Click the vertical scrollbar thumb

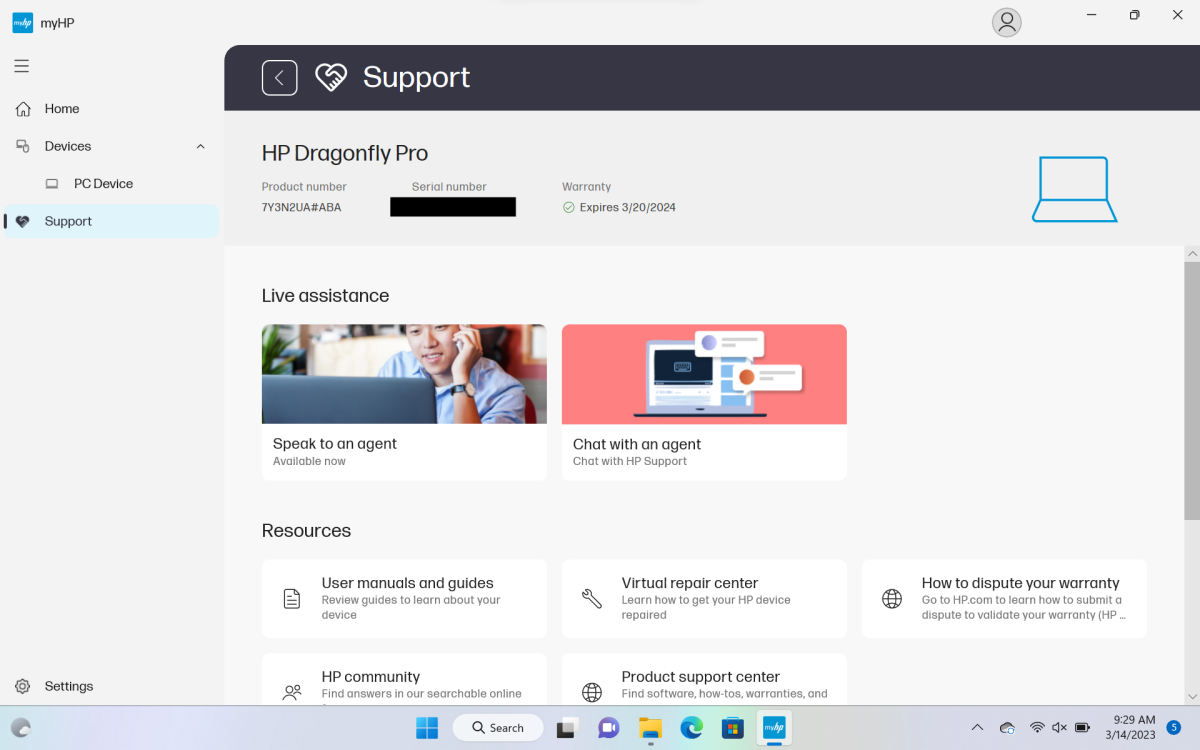[x=1192, y=390]
